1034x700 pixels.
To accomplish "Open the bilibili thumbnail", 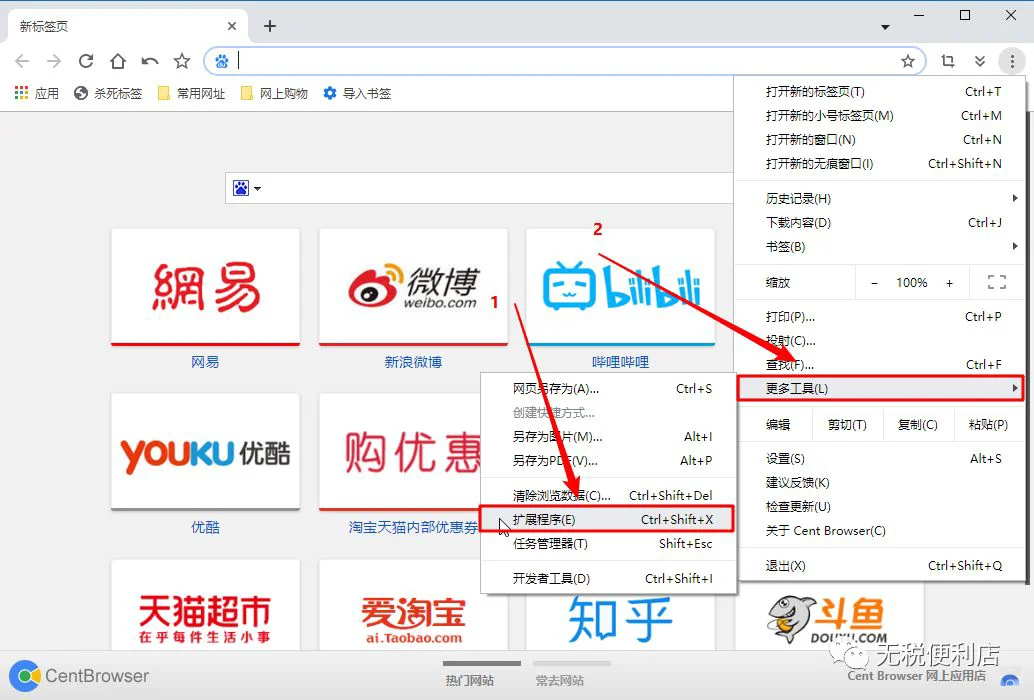I will 621,287.
